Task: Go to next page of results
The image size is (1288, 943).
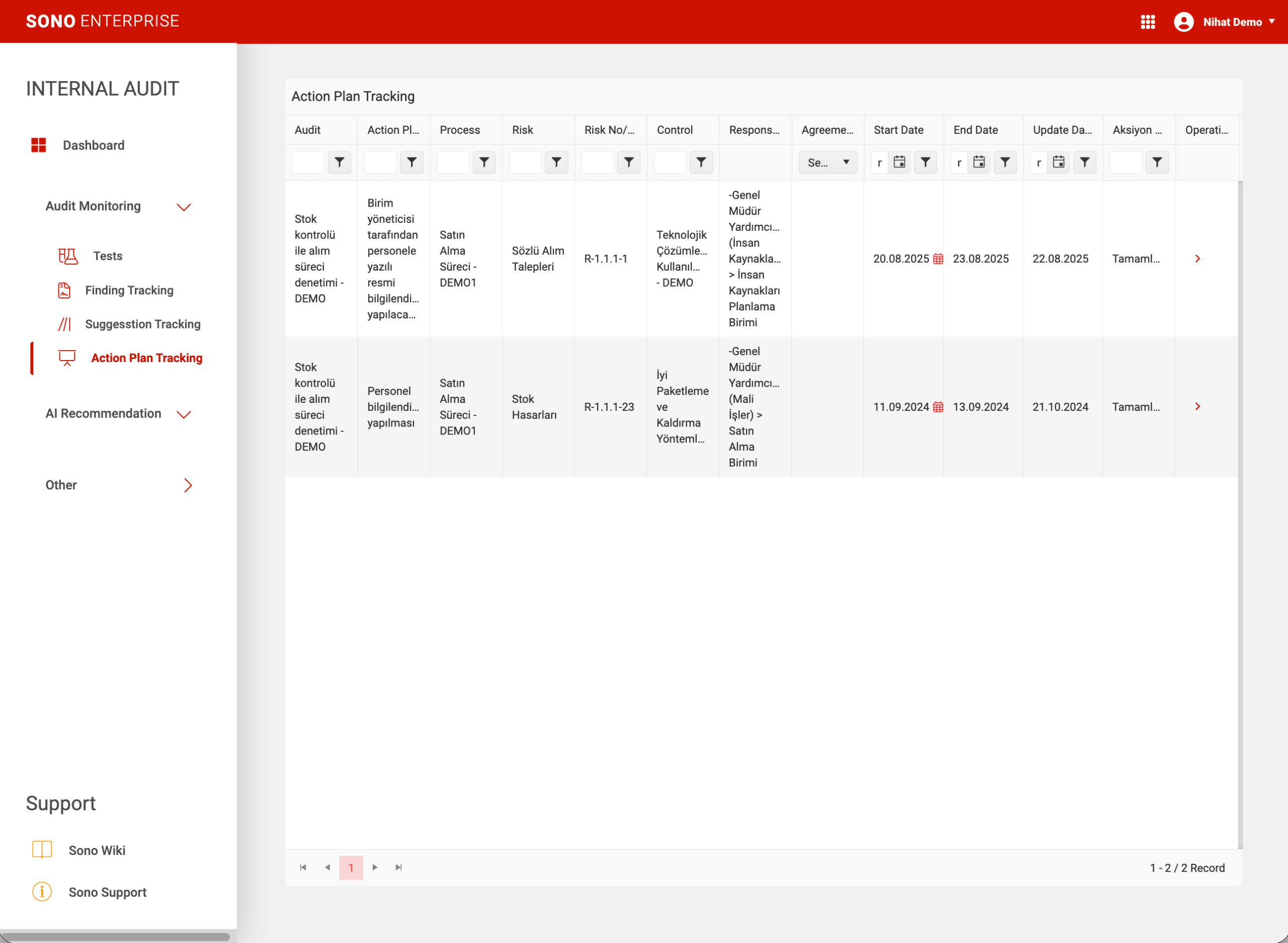Action: 375,867
